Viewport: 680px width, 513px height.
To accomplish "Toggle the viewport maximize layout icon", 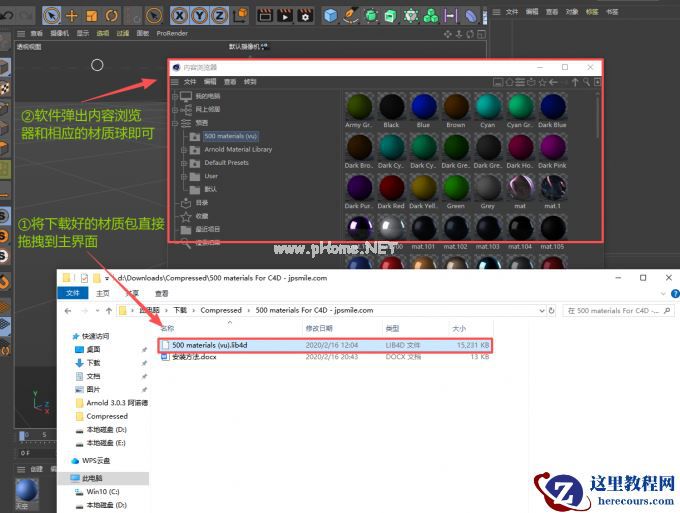I will 481,34.
